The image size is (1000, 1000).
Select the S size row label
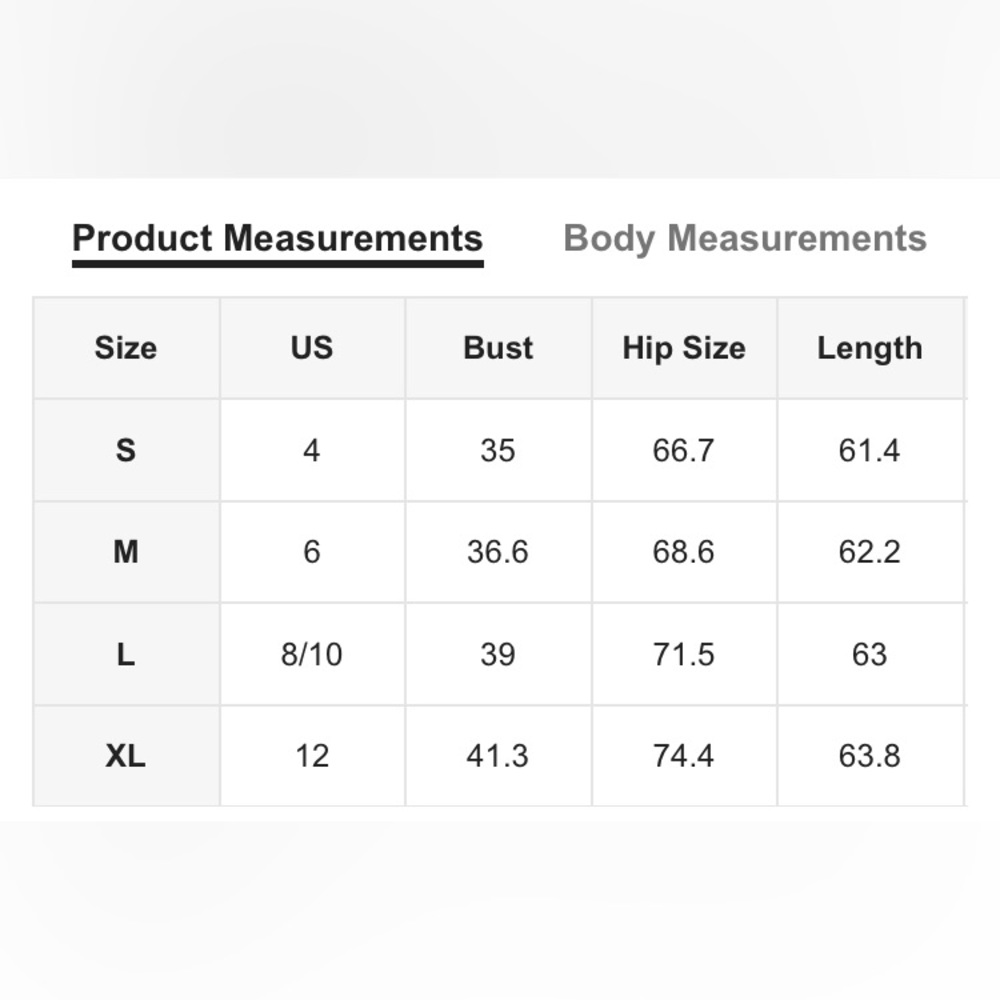click(x=126, y=450)
